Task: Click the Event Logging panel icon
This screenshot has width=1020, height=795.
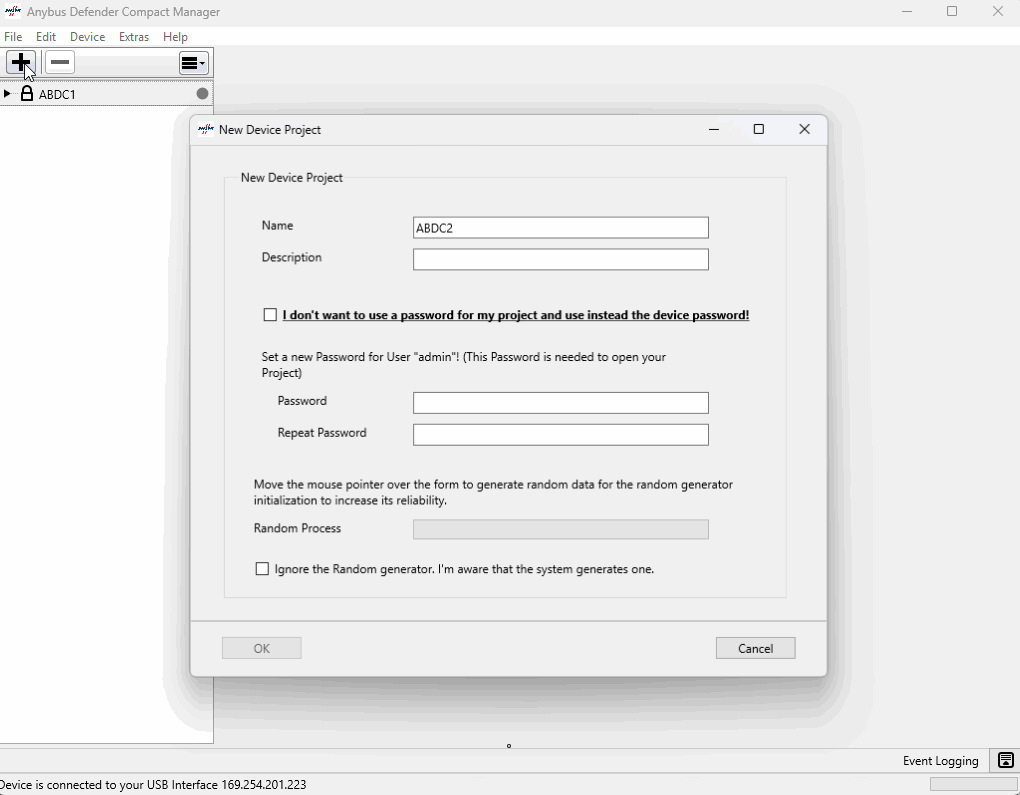Action: coord(1006,761)
